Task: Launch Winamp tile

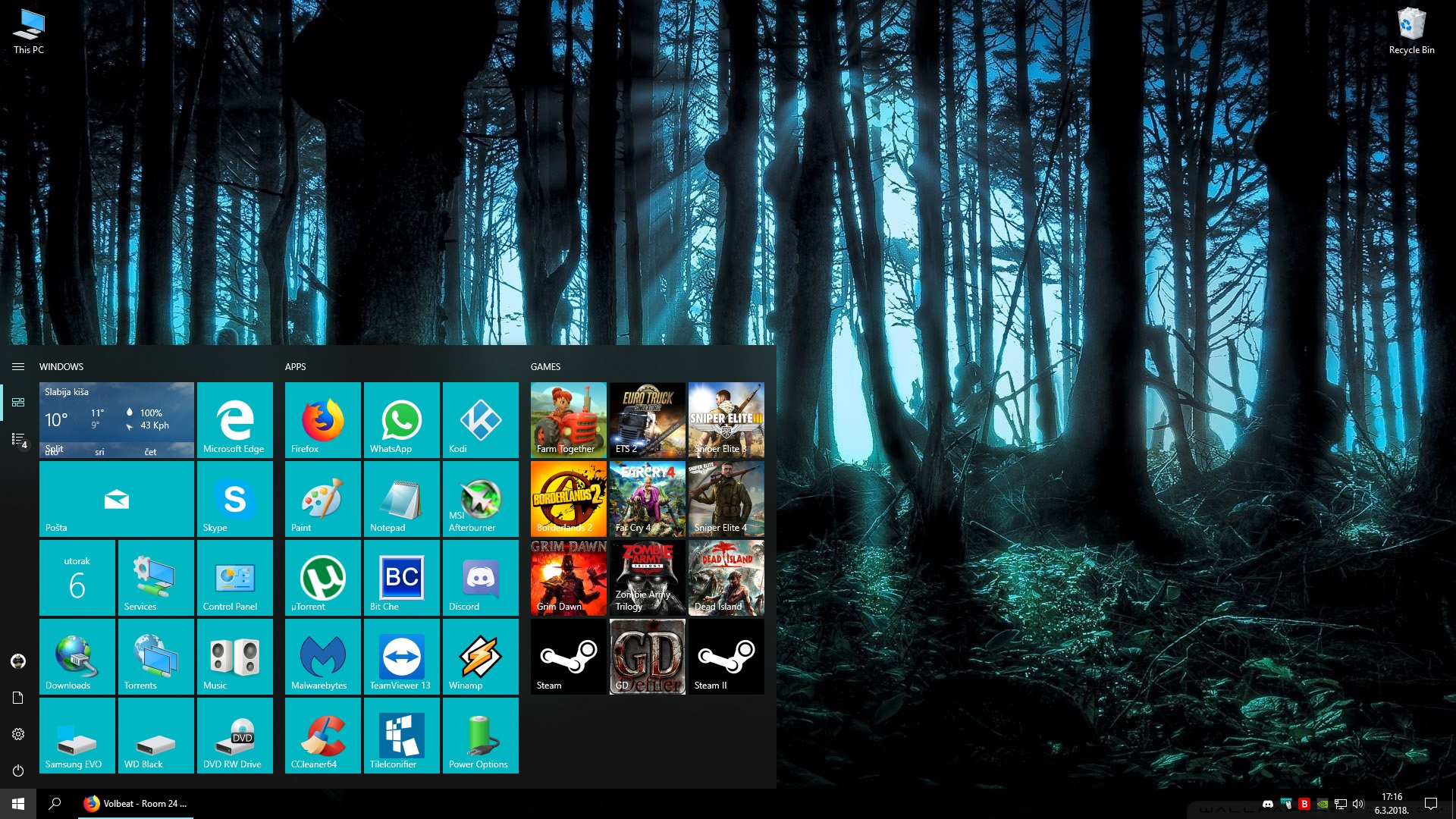Action: click(480, 657)
